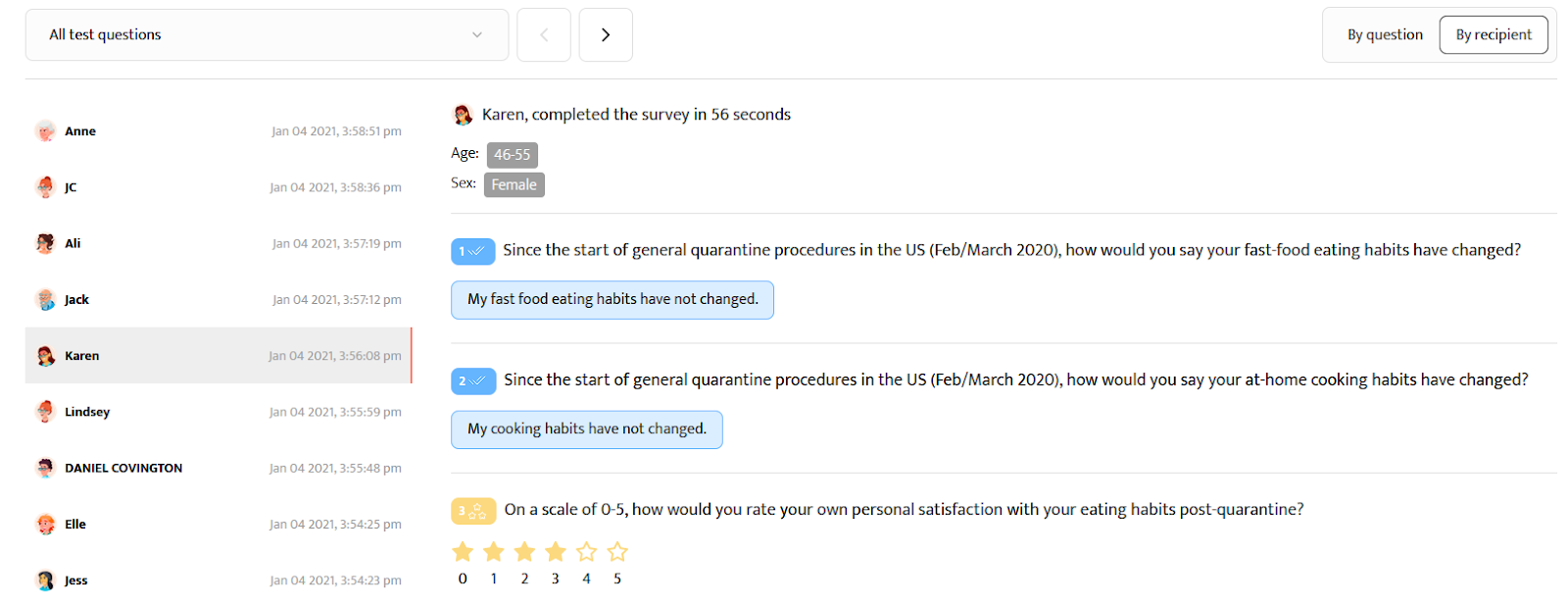Switch to the "By question" tab
The width and height of the screenshot is (1568, 606).
point(1385,34)
